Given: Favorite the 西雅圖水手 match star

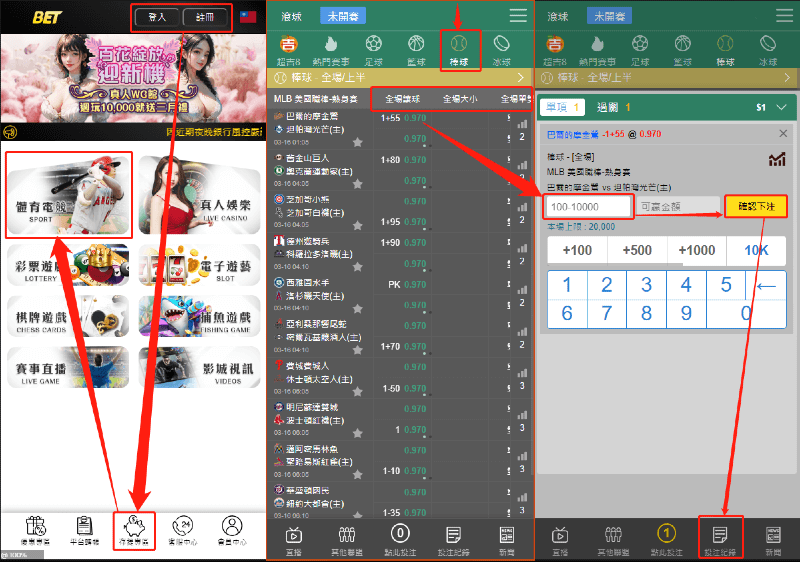Looking at the screenshot, I should [358, 309].
